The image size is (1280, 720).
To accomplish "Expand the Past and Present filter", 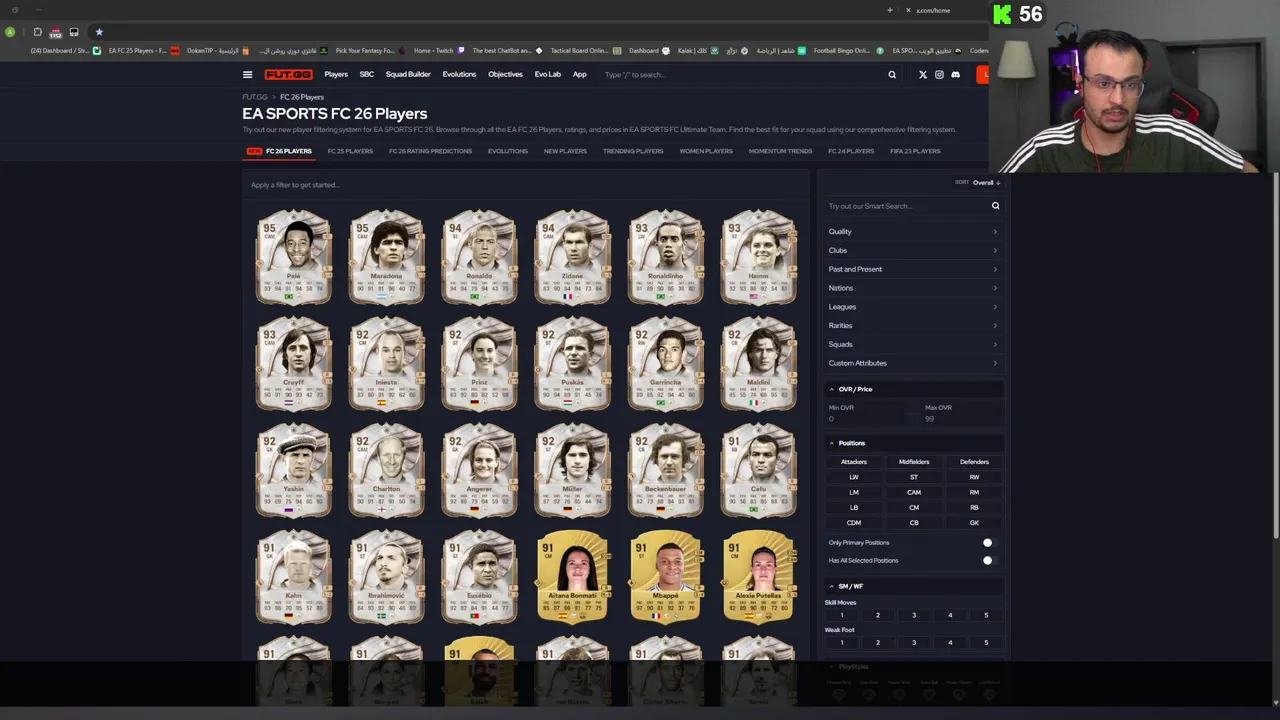I will pos(913,269).
